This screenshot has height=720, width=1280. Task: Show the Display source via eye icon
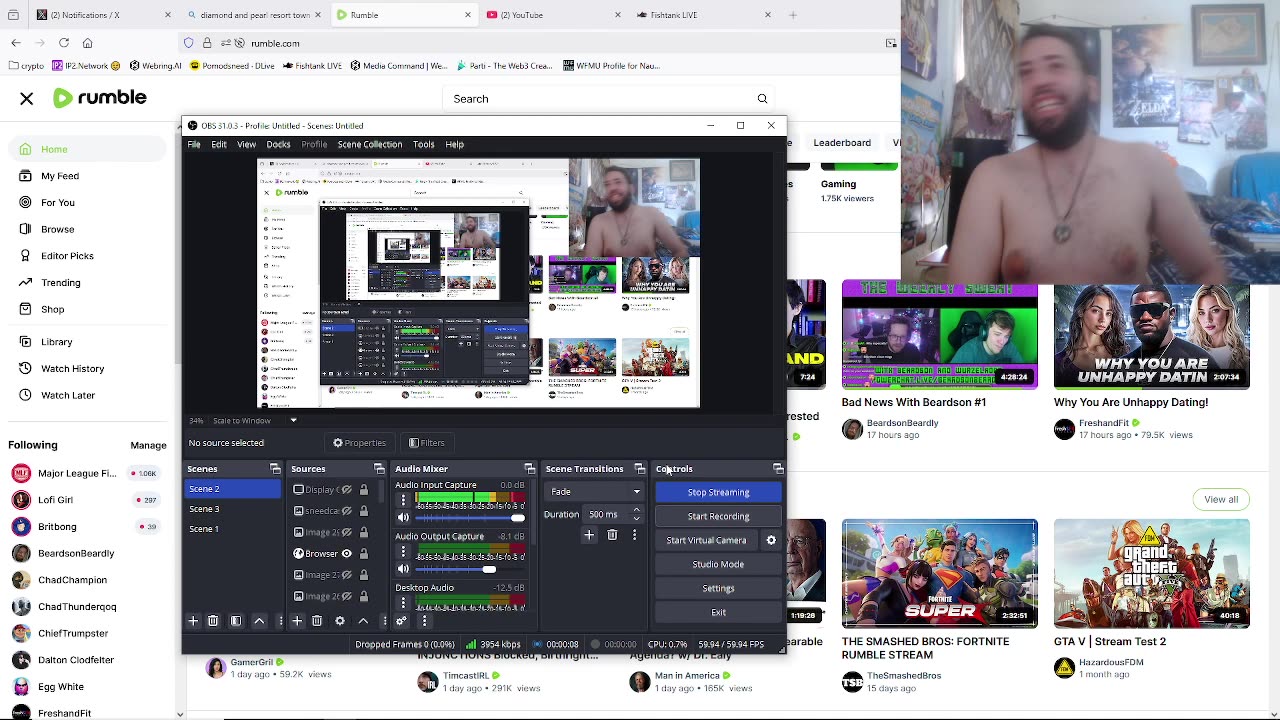pyautogui.click(x=347, y=490)
